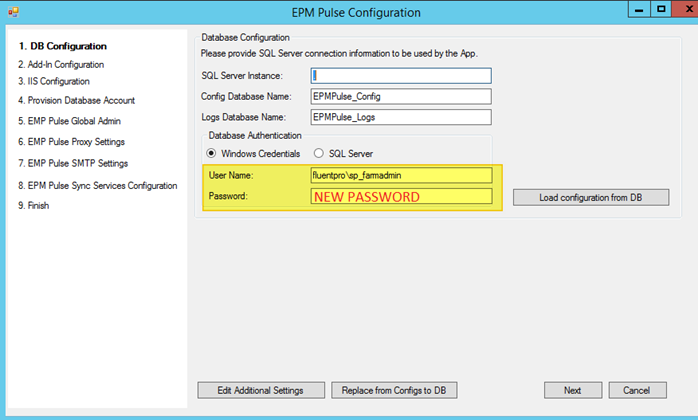Image resolution: width=698 pixels, height=420 pixels.
Task: Click the Next button
Action: 572,390
